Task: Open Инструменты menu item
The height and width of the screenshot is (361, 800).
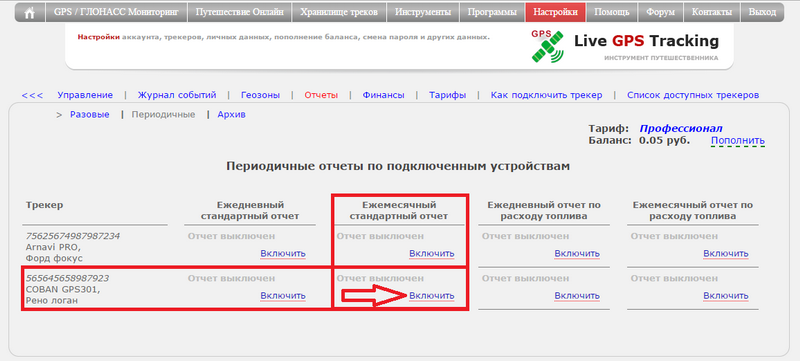Action: pyautogui.click(x=422, y=12)
